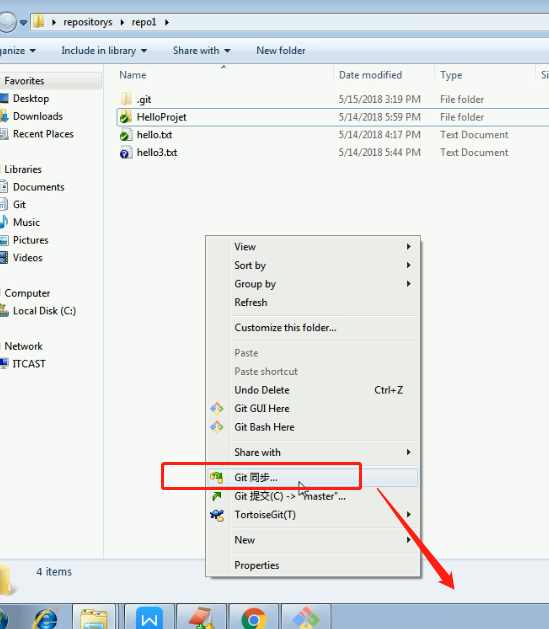
Task: Expand Share with submenu arrow in context menu
Action: point(409,452)
